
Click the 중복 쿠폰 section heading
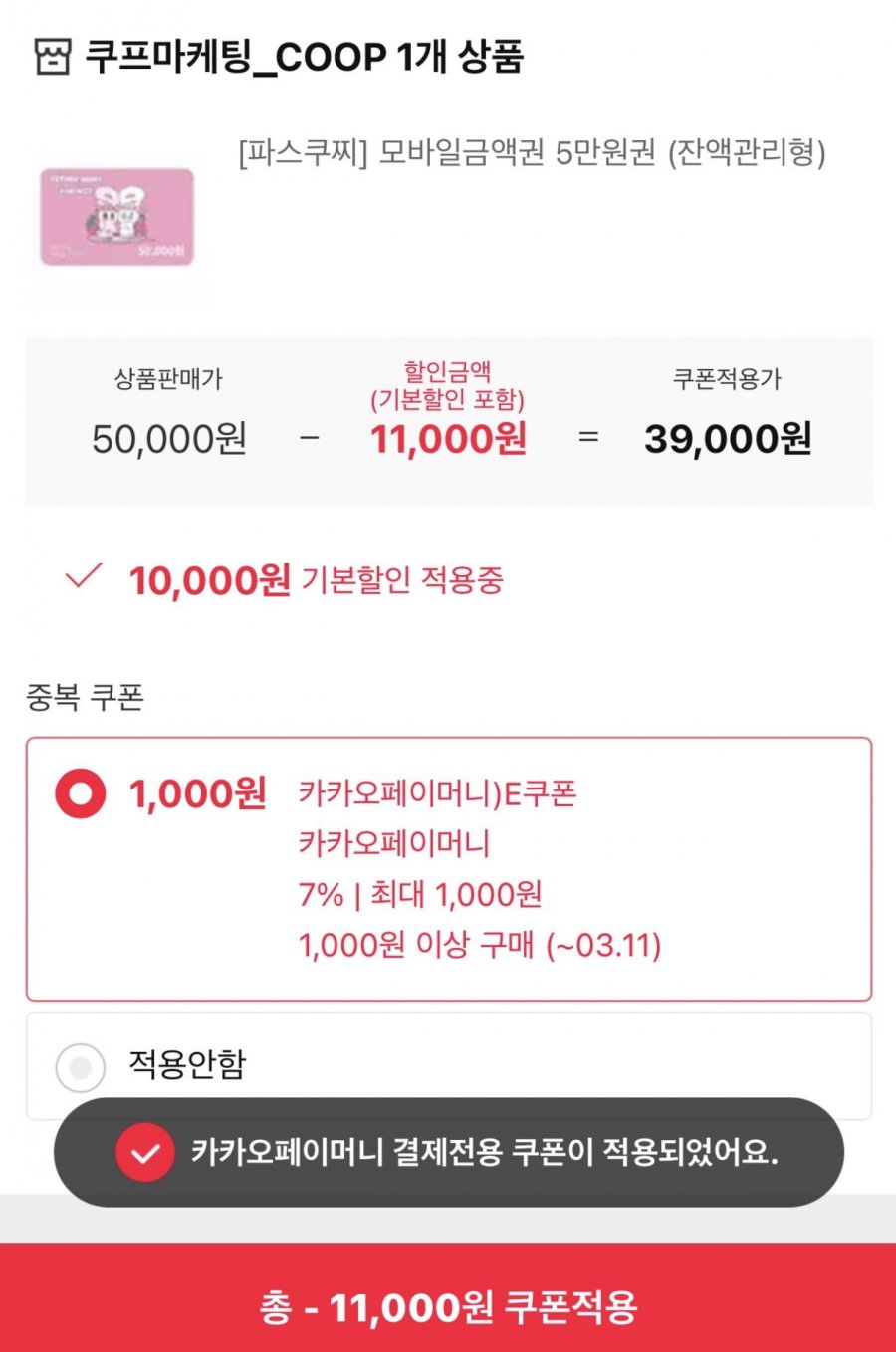tap(85, 697)
